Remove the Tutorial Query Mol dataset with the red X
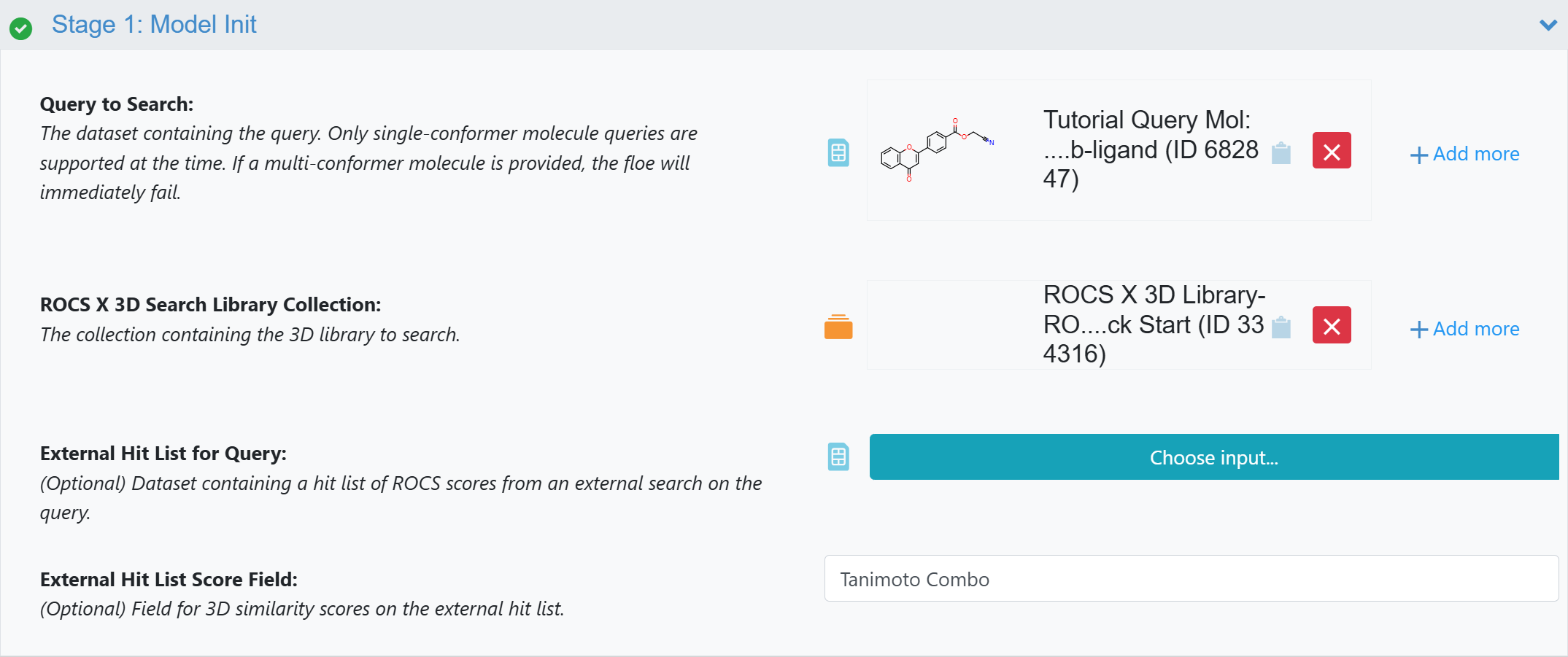Viewport: 1568px width, 657px height. (1331, 151)
